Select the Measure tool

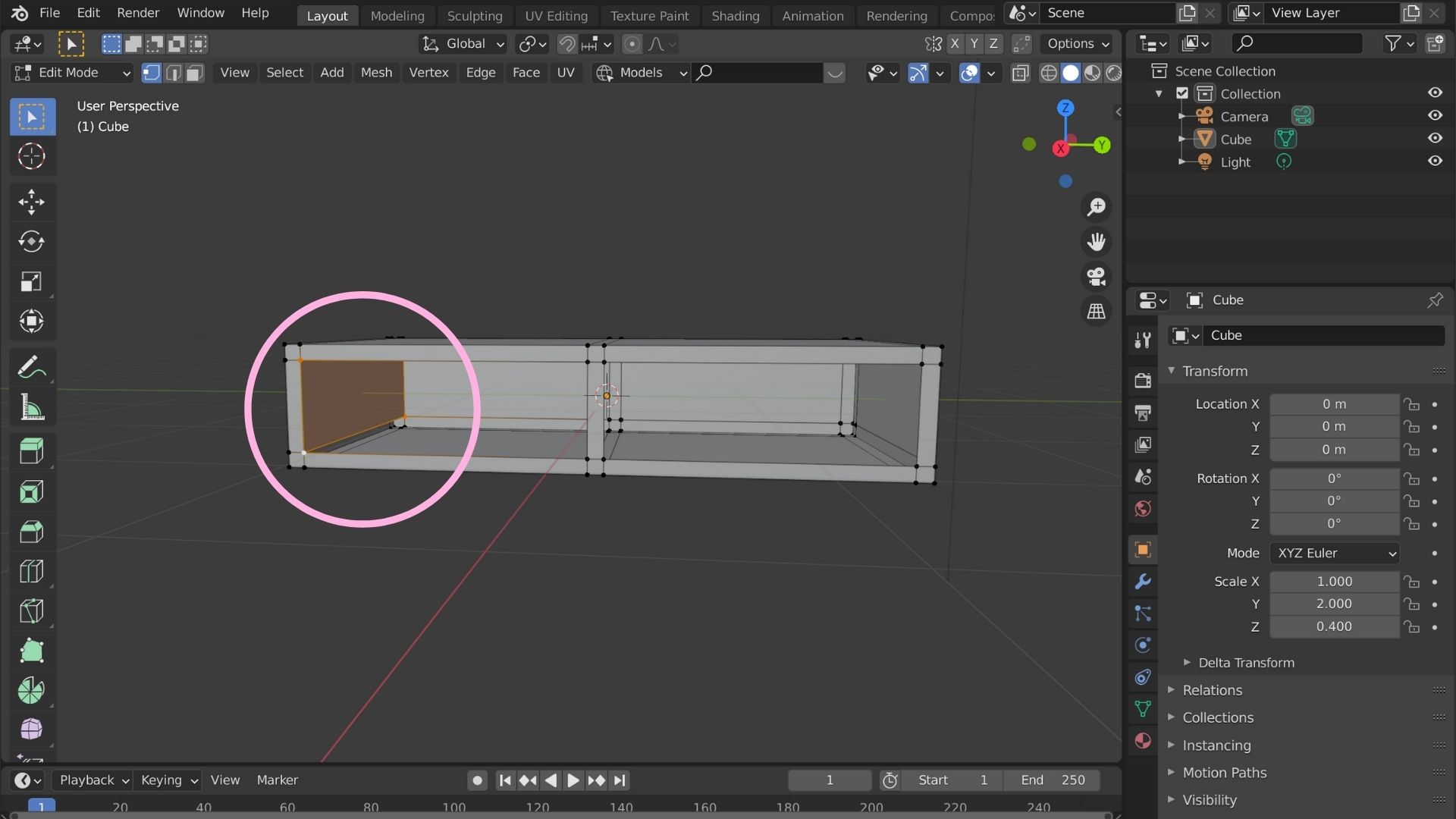click(32, 407)
